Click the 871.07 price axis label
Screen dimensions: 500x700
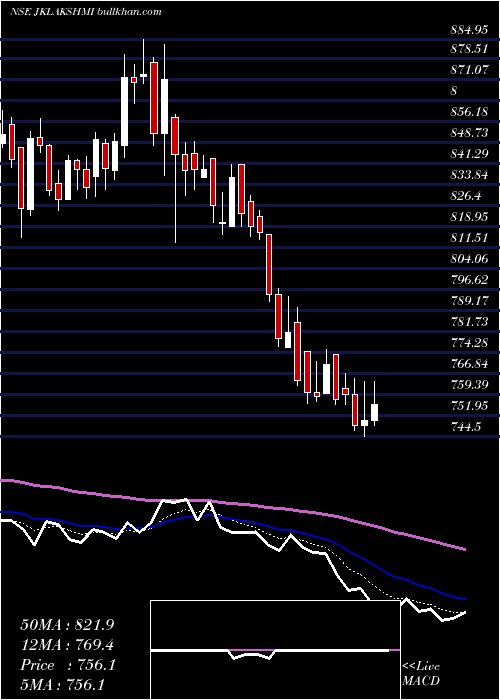click(469, 70)
